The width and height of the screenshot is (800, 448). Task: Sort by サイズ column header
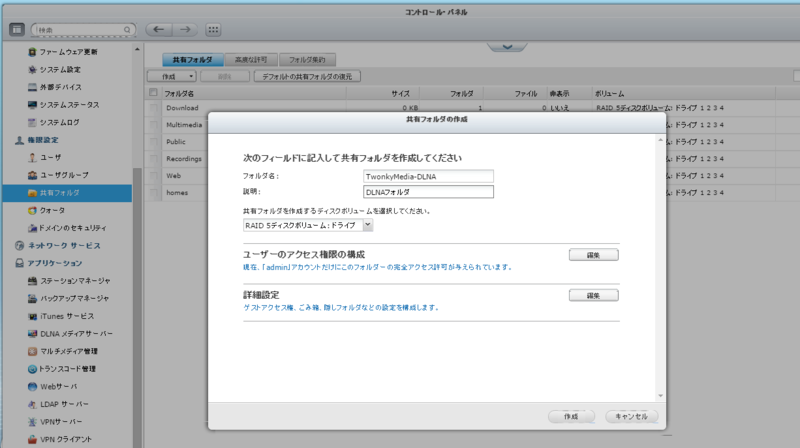401,93
